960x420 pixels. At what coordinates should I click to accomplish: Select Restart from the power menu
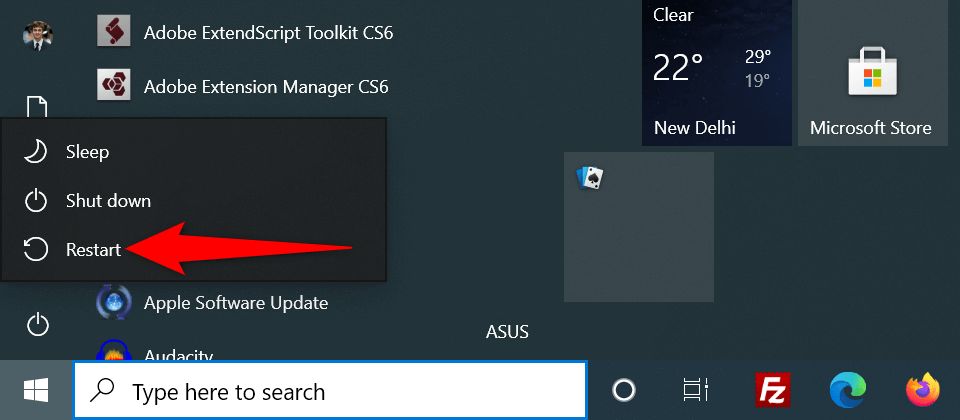(x=92, y=249)
